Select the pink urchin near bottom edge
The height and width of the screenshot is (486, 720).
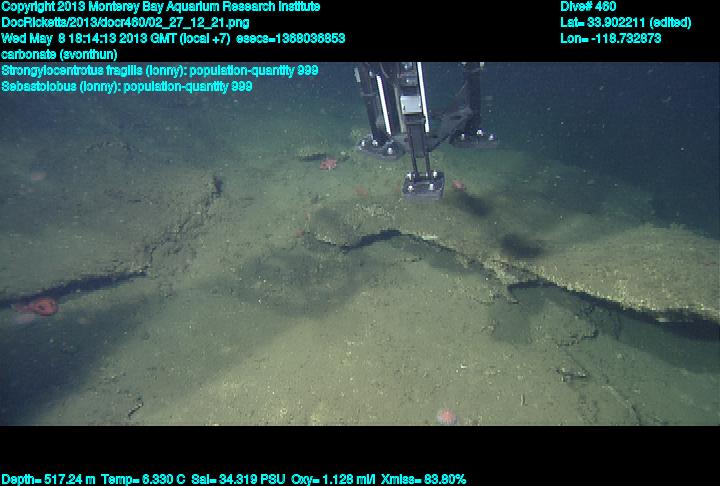click(445, 415)
